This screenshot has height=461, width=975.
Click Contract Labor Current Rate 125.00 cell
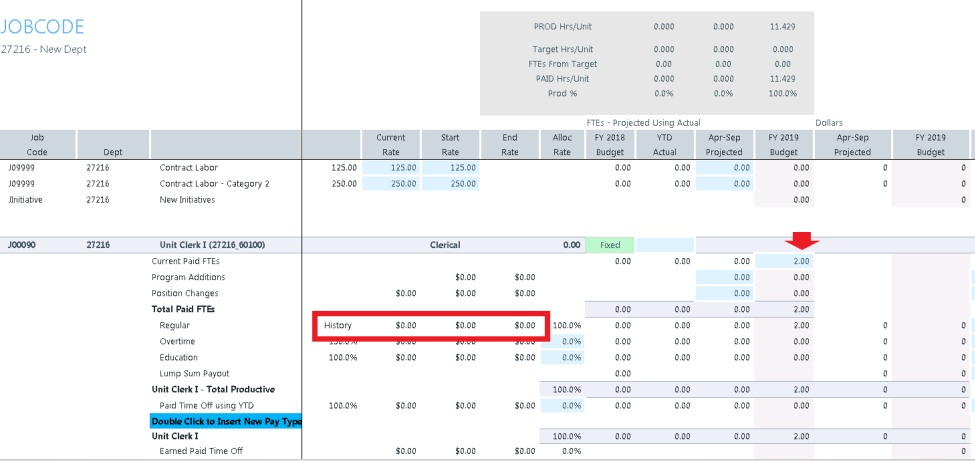(391, 168)
